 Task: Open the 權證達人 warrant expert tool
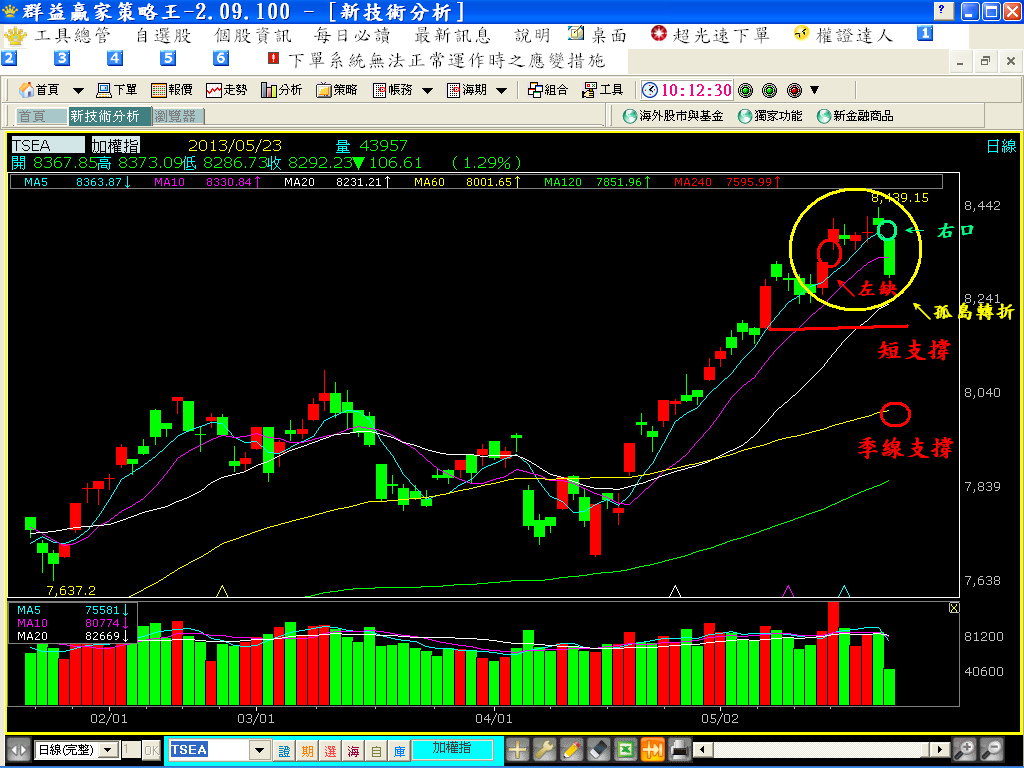pyautogui.click(x=843, y=35)
